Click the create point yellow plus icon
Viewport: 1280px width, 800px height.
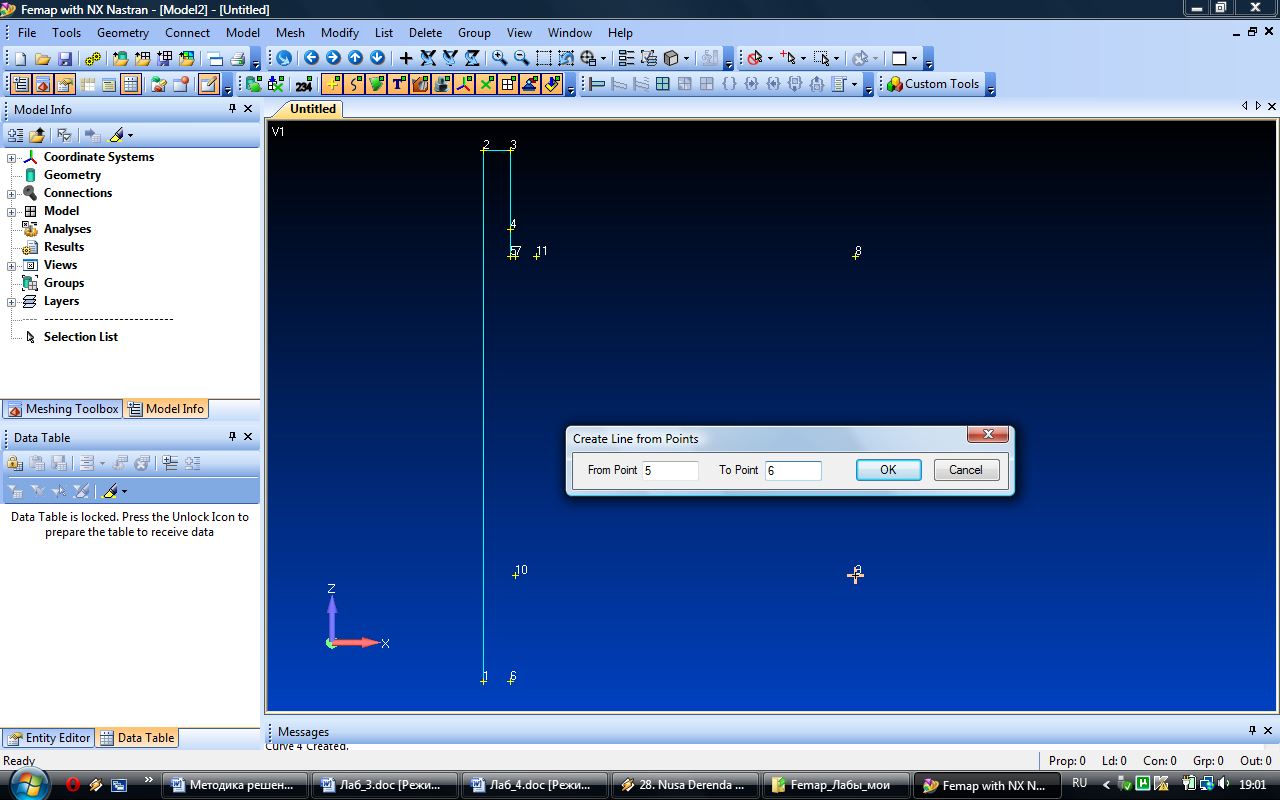[x=332, y=85]
